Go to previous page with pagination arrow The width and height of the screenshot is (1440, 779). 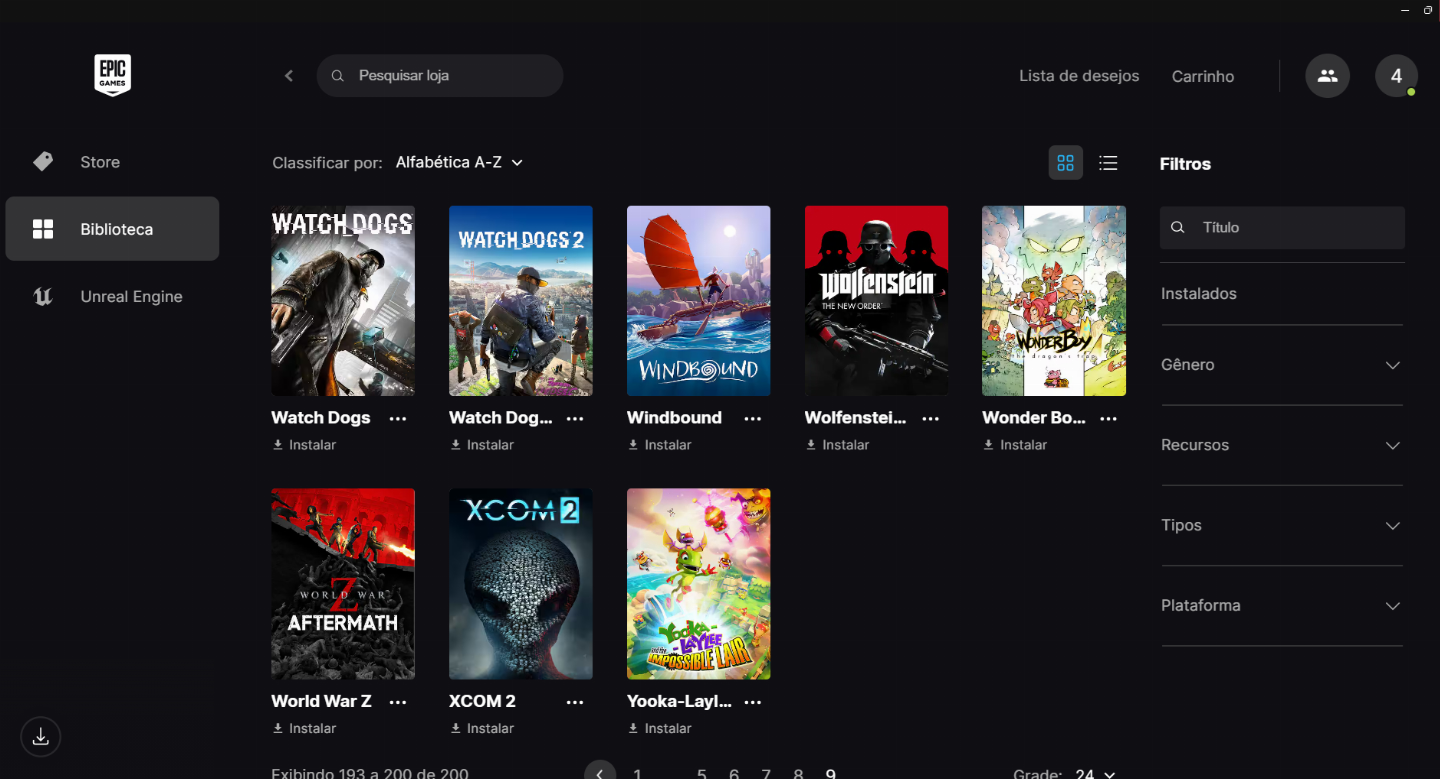coord(600,773)
